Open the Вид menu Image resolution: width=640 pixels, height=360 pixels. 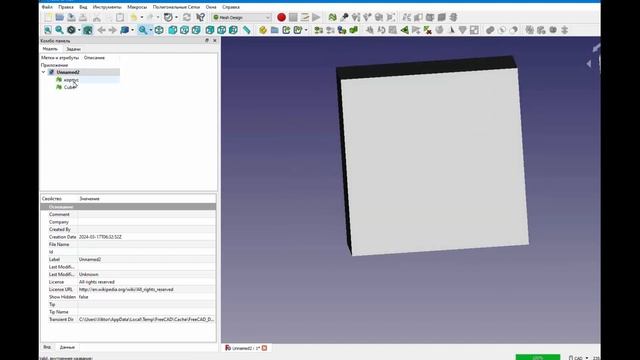[83, 7]
